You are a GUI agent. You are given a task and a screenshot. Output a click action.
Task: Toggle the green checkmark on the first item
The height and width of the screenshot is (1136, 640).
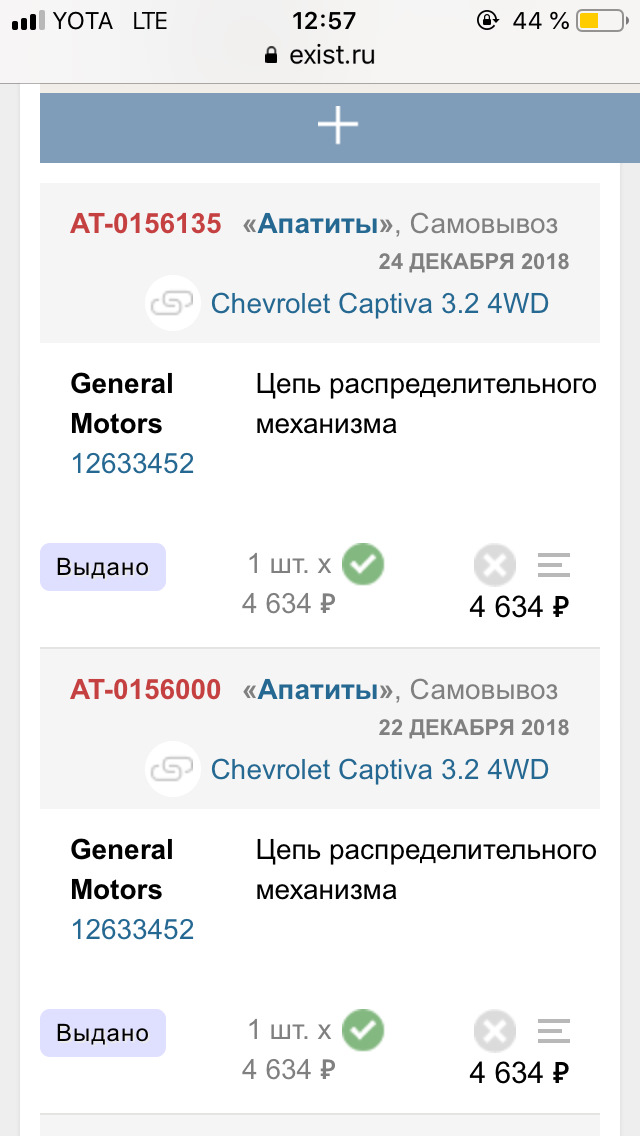click(362, 564)
